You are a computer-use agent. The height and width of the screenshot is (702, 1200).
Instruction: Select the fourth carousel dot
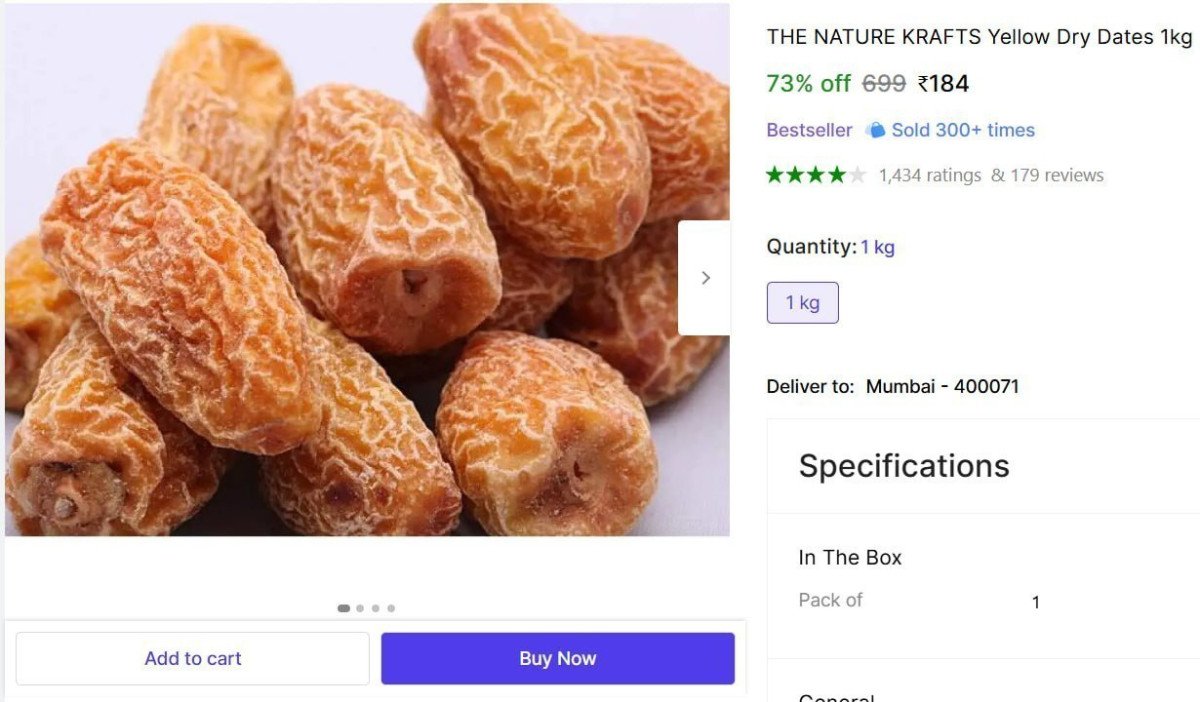(391, 607)
